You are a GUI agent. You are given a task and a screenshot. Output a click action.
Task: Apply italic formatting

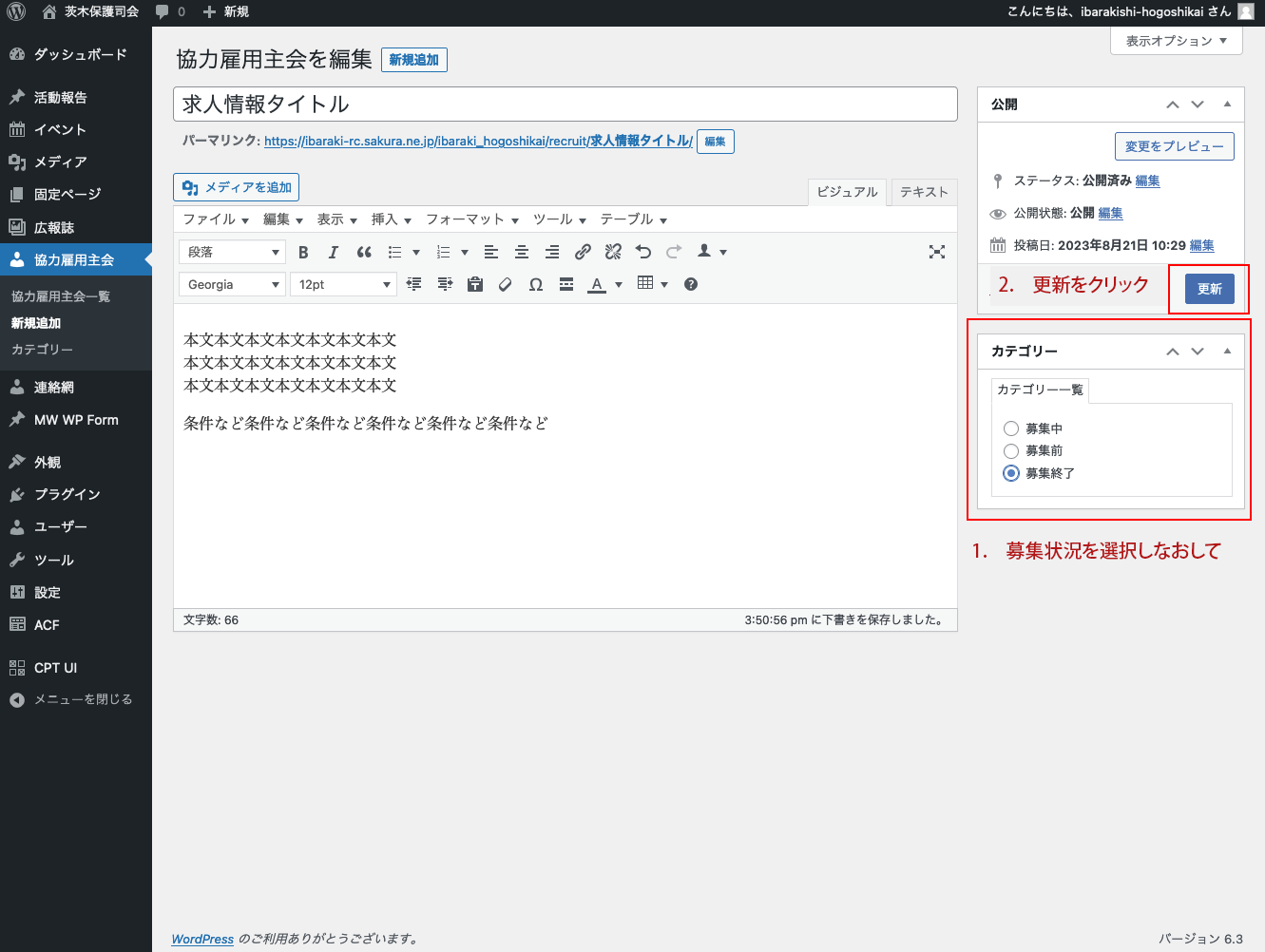[x=334, y=252]
